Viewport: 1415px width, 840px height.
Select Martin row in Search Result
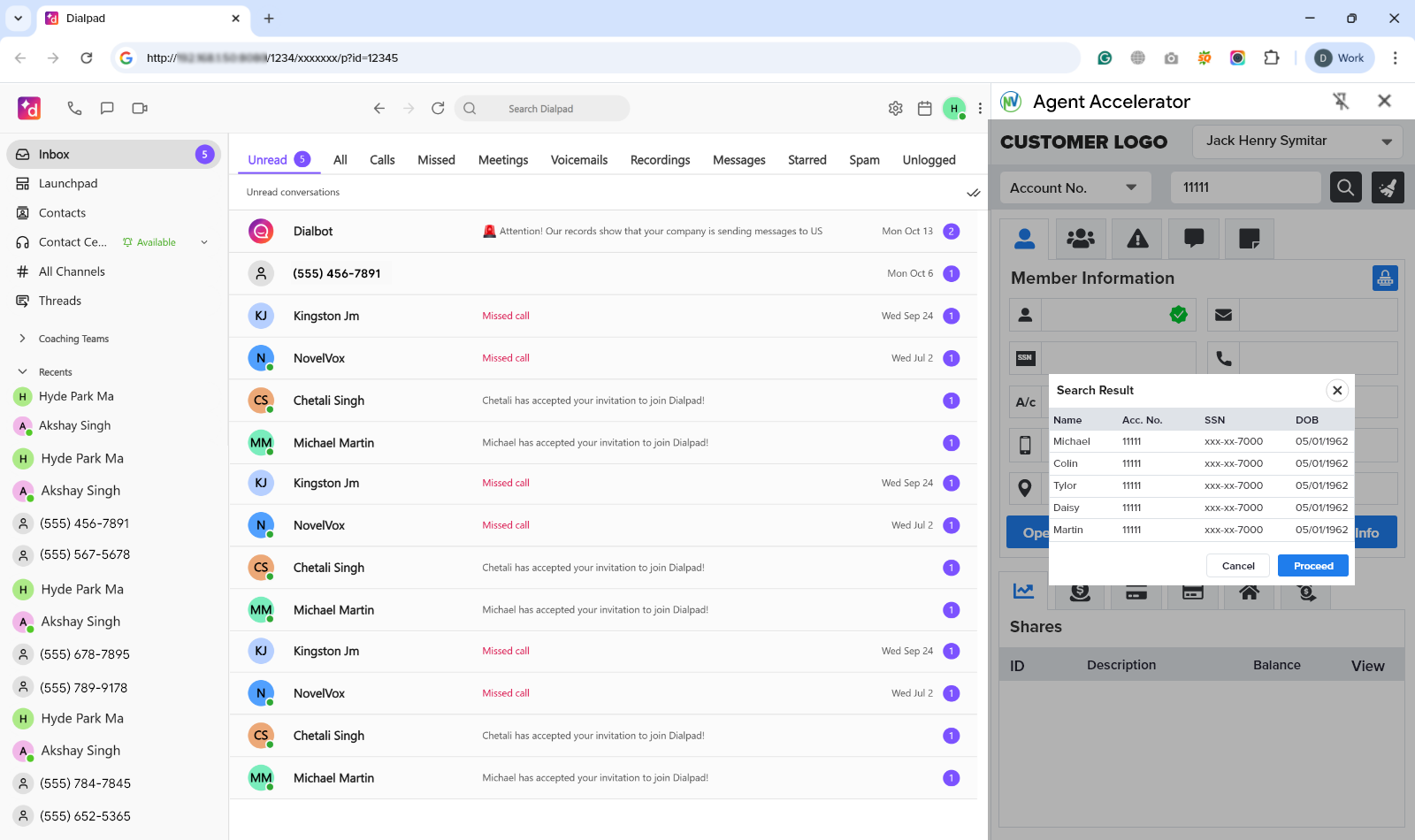pos(1201,530)
